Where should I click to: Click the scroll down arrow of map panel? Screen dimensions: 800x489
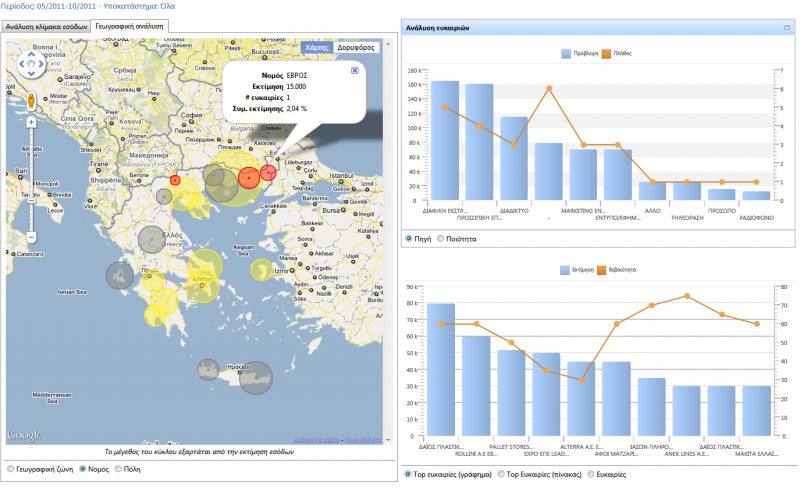[389, 439]
